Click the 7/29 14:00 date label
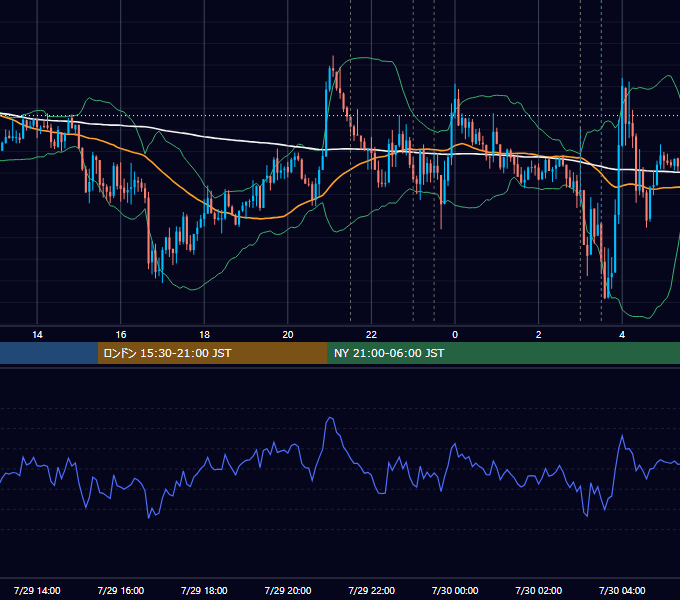 click(x=37, y=590)
